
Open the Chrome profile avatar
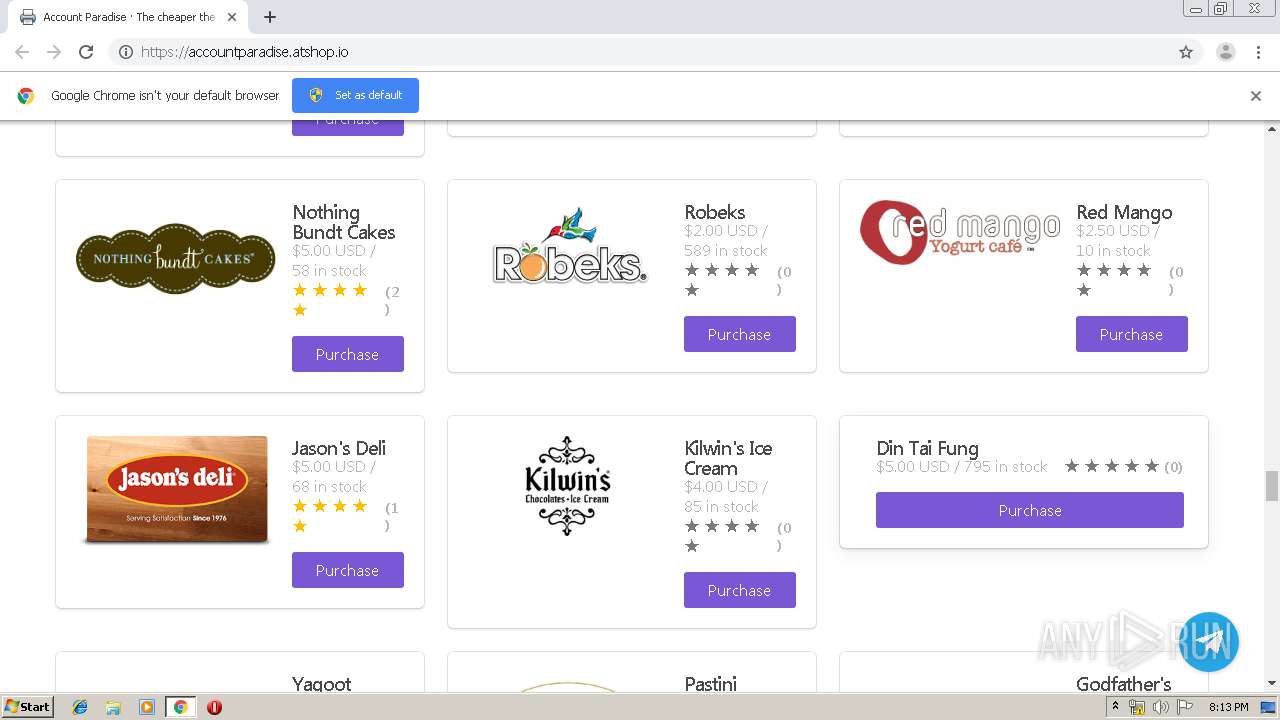click(1225, 52)
